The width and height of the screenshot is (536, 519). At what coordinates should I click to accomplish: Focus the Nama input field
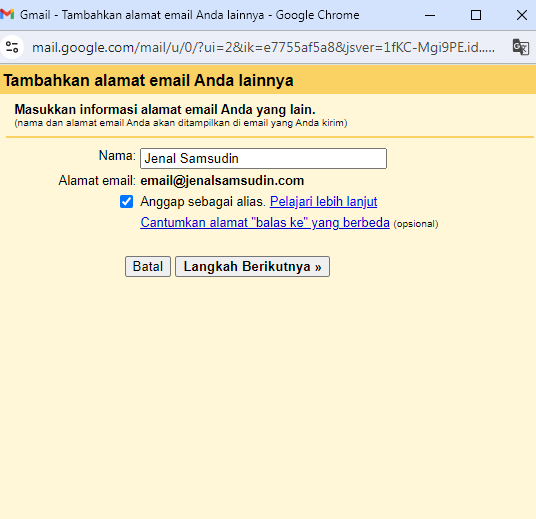tap(263, 158)
